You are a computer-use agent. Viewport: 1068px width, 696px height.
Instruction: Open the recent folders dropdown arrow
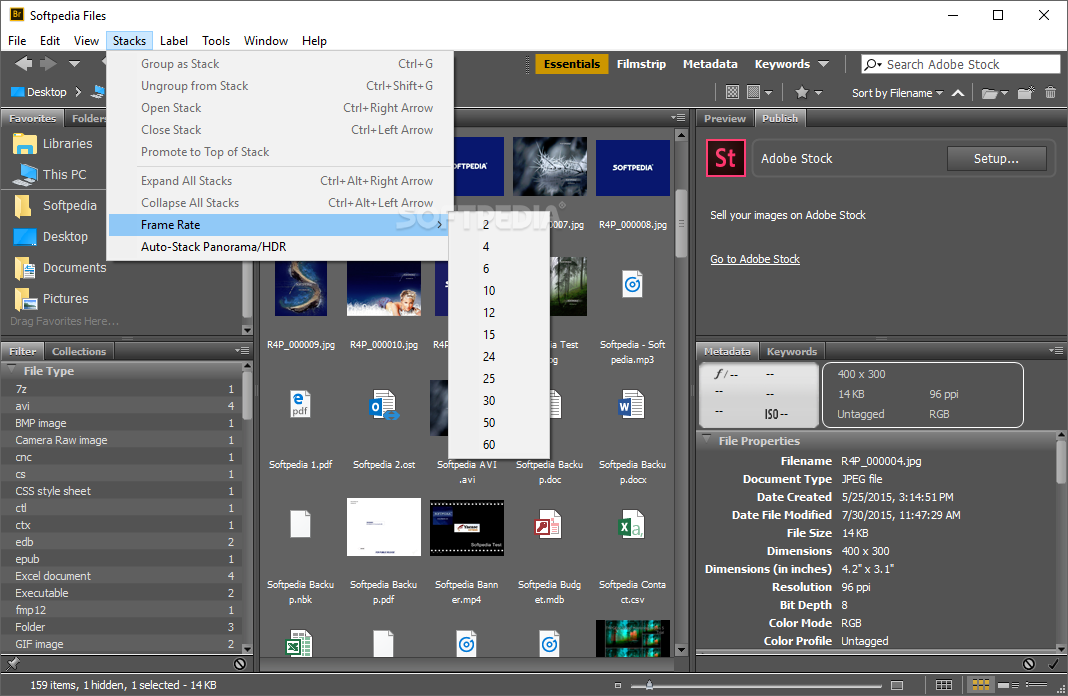pyautogui.click(x=74, y=64)
